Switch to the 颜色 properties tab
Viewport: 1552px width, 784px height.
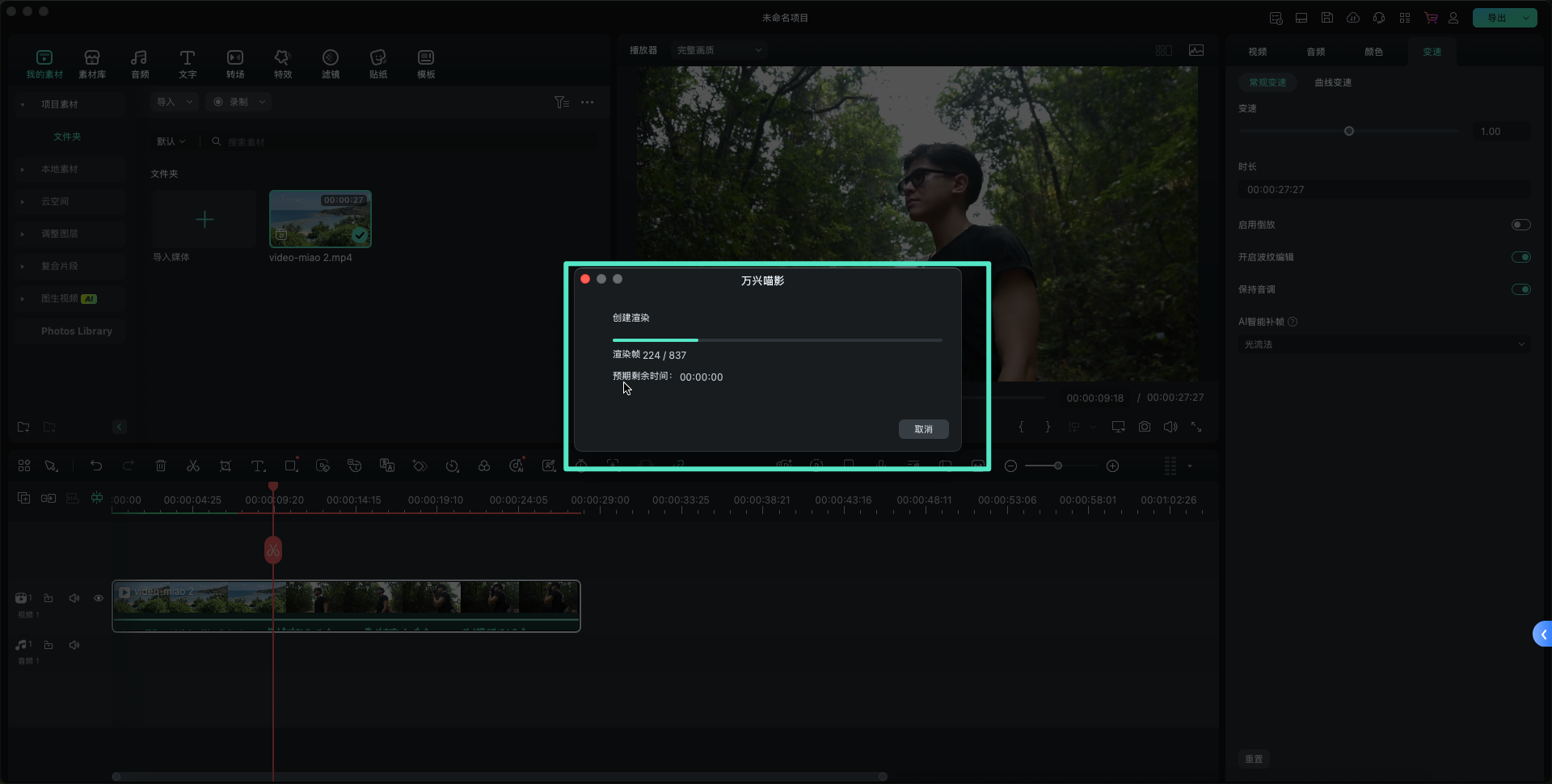click(x=1374, y=52)
